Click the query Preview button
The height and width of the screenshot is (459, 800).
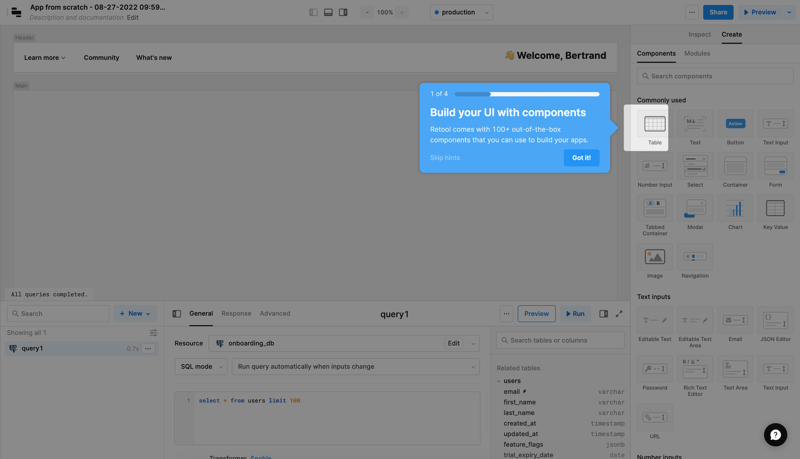[x=537, y=314]
